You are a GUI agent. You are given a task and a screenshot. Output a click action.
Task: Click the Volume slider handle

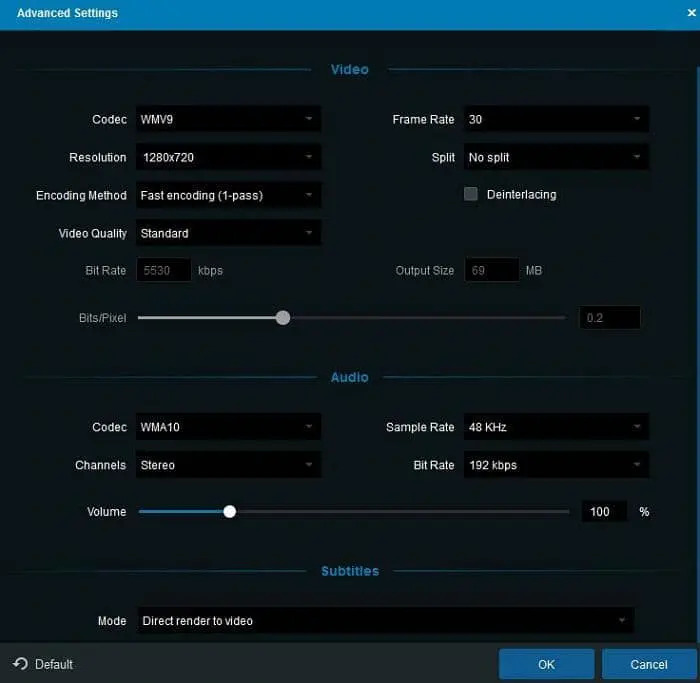230,511
